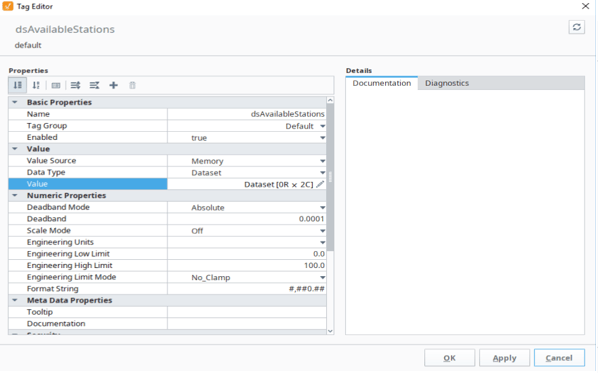The image size is (598, 373).
Task: Toggle the description area toolbar icon
Action: tap(56, 85)
